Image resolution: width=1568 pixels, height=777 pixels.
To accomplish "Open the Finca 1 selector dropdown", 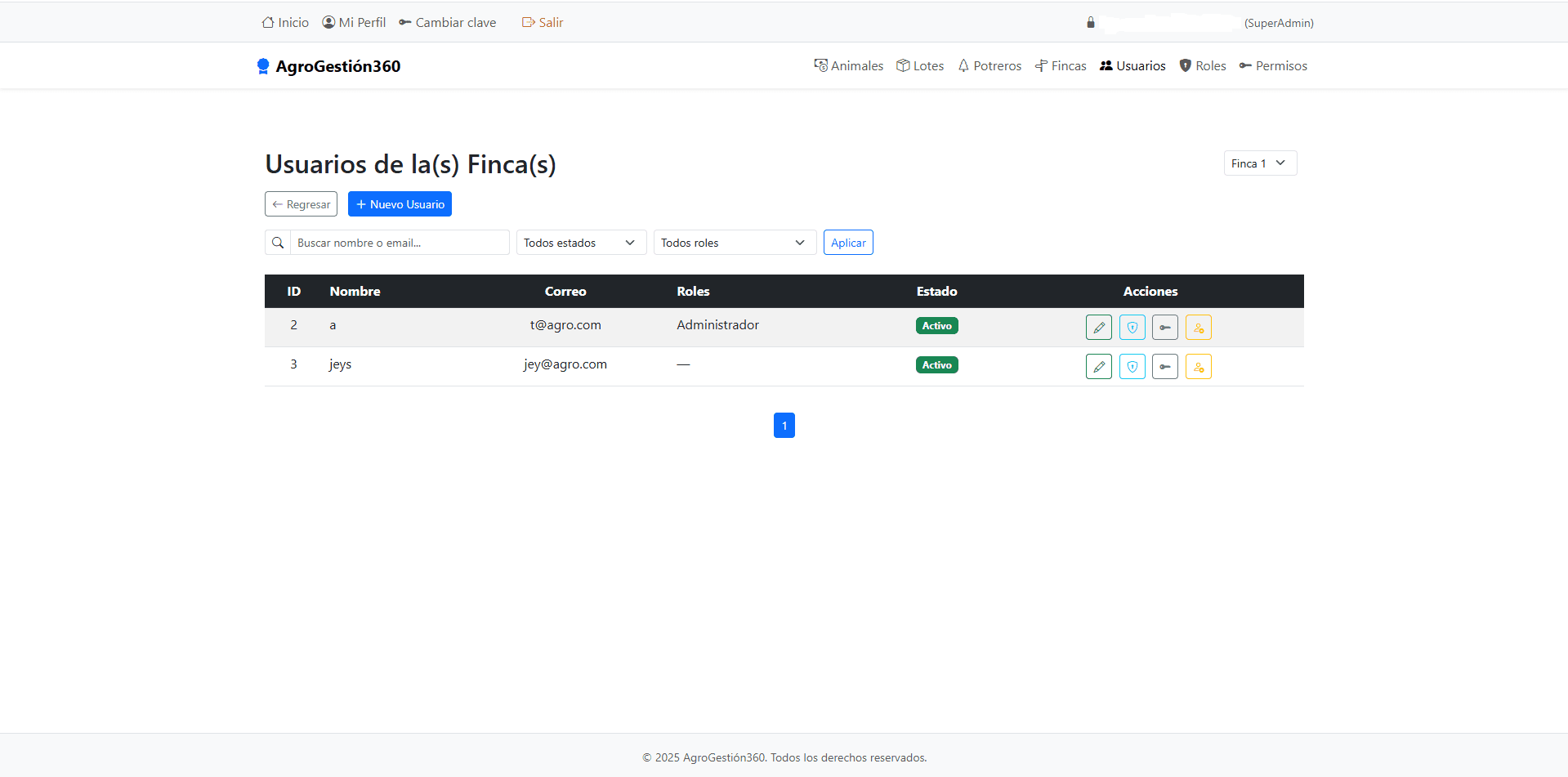I will point(1259,163).
